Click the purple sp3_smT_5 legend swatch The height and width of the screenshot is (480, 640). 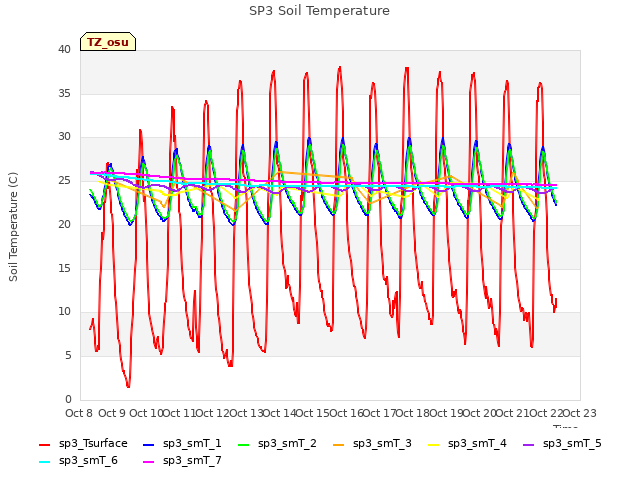(529, 444)
